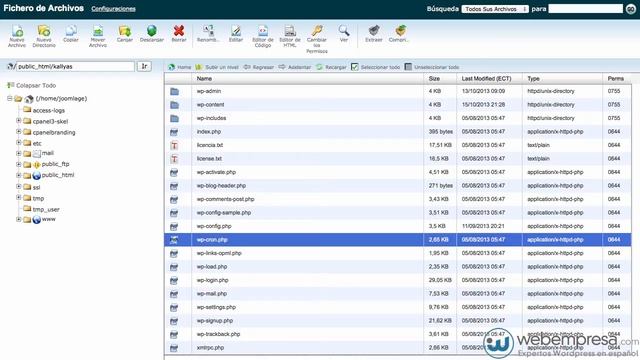Select the wp-settings.php file name
The image size is (640, 360).
click(x=216, y=307)
